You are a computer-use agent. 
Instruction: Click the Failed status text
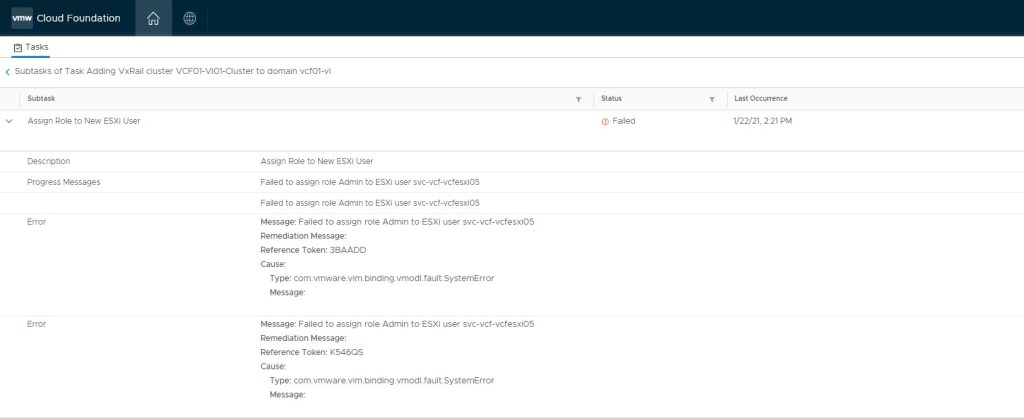pos(623,121)
